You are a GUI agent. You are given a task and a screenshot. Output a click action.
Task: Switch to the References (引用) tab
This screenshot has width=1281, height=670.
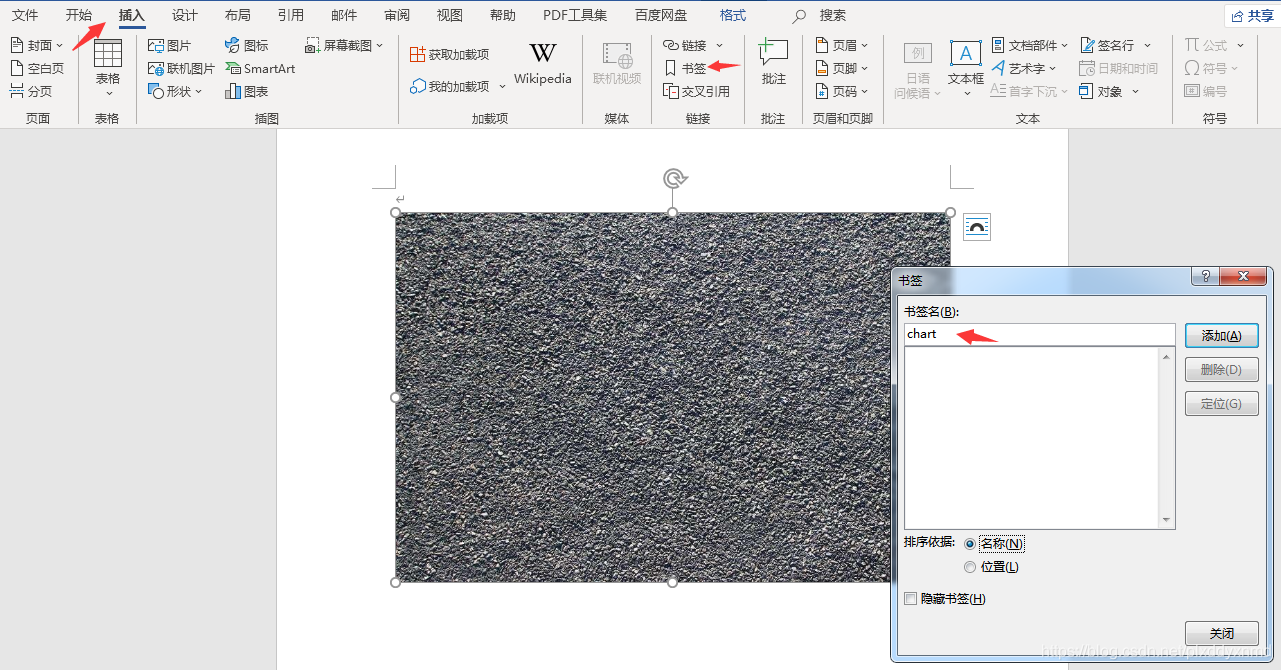(291, 15)
